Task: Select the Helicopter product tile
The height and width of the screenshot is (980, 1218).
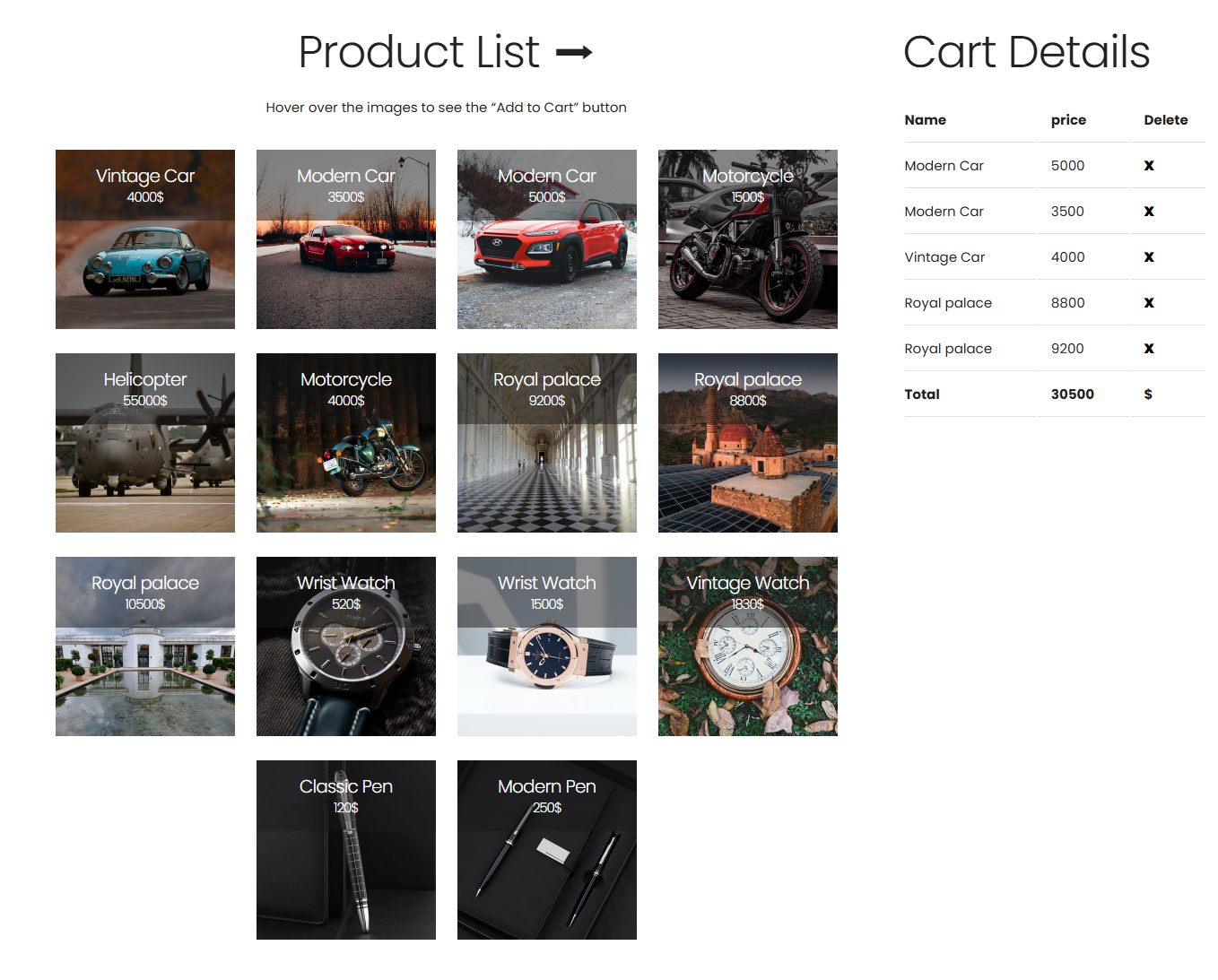Action: pyautogui.click(x=144, y=442)
